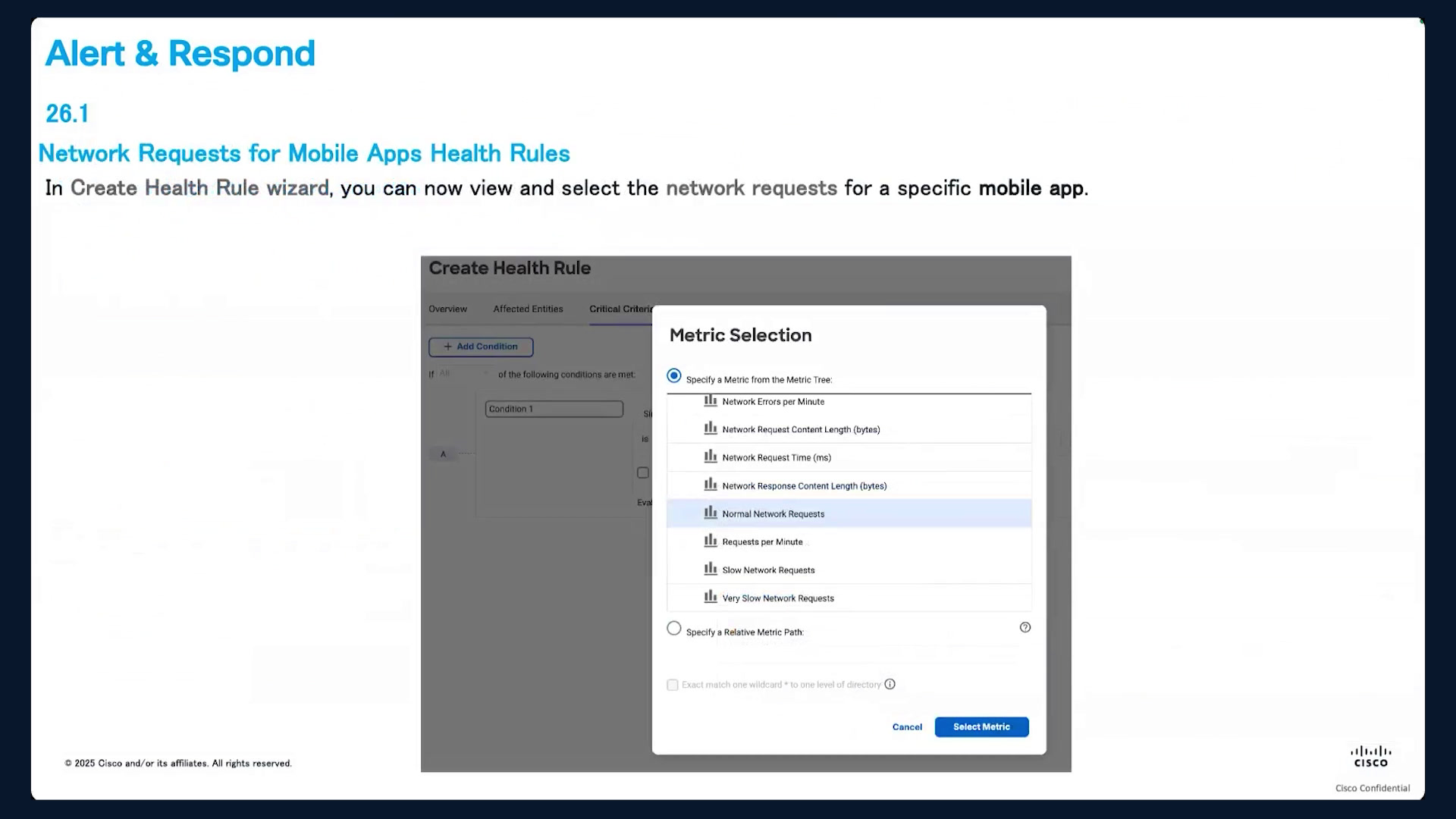The height and width of the screenshot is (819, 1456).
Task: Click metric icon beside Normal Network Requests
Action: tap(711, 513)
